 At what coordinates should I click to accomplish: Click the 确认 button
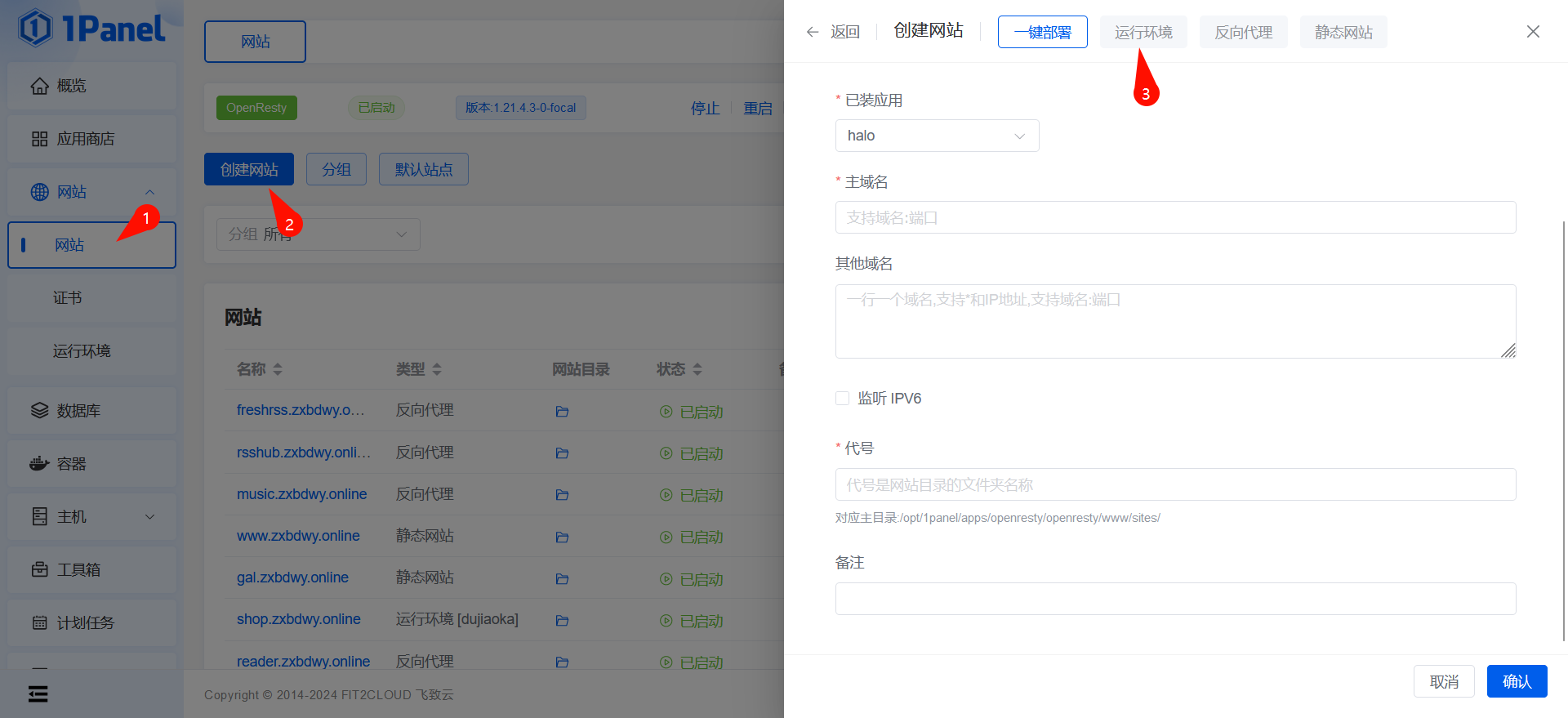[x=1517, y=681]
